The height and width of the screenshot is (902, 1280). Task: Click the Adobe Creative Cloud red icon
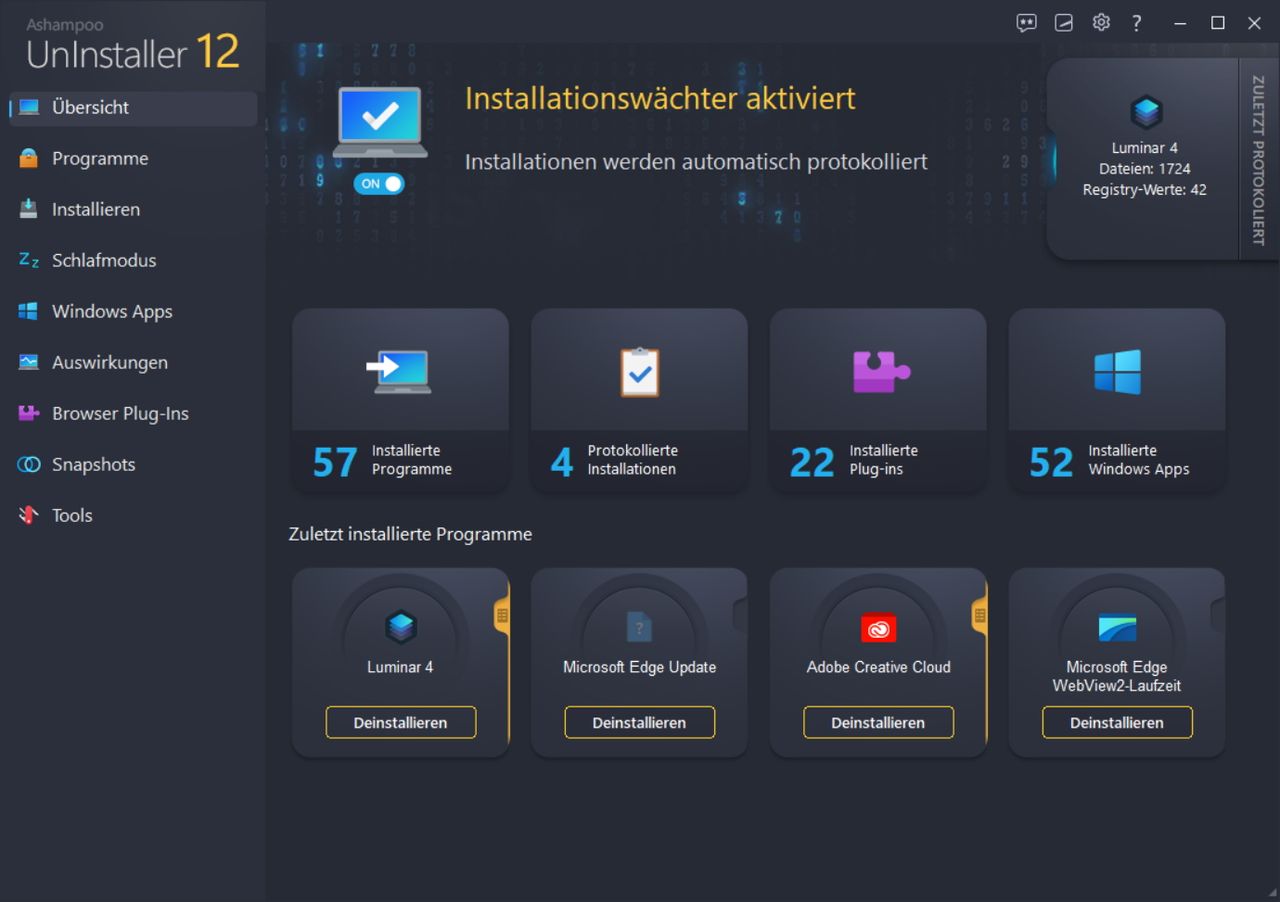click(x=878, y=628)
